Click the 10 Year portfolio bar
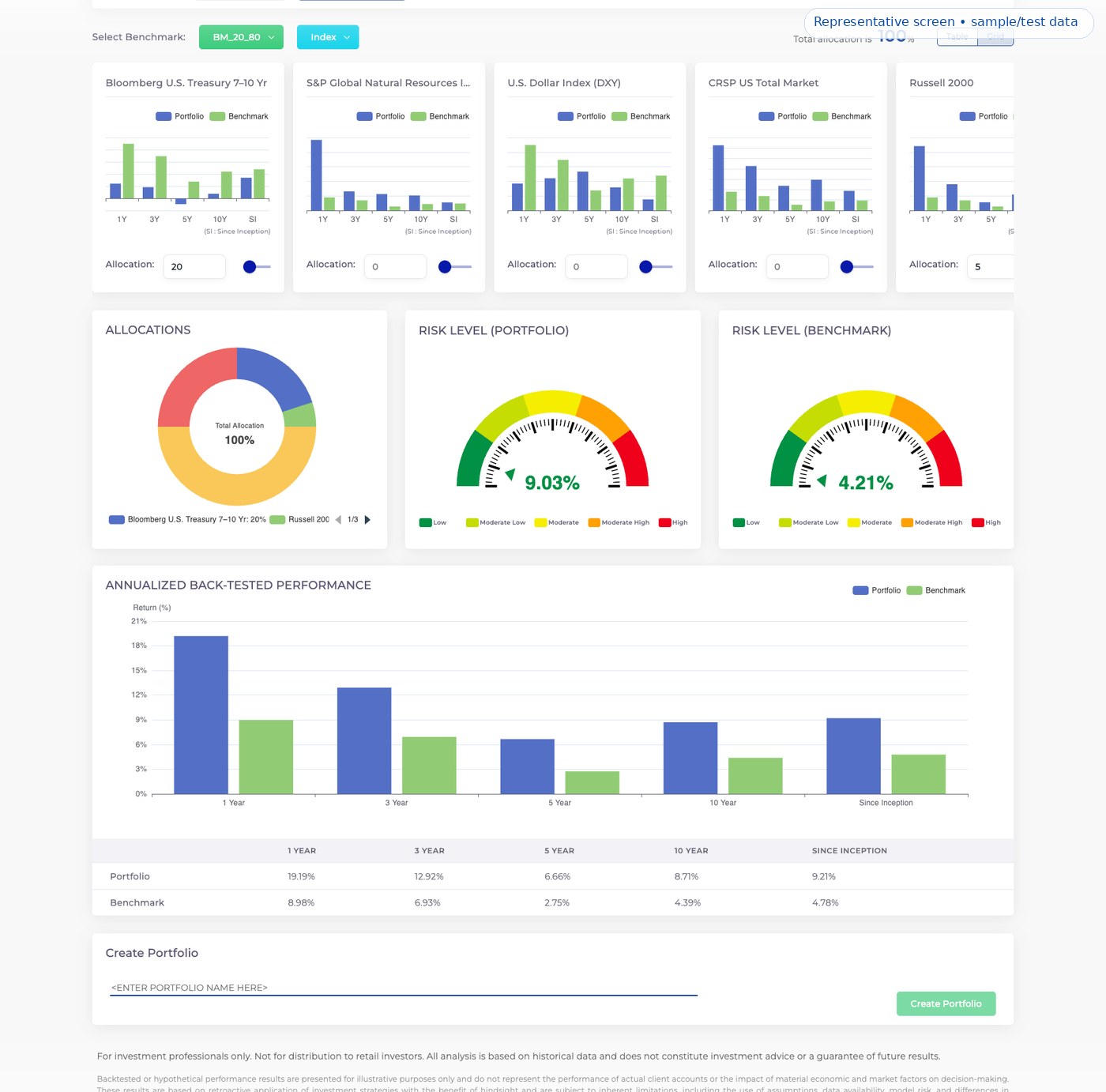The image size is (1106, 1092). point(690,758)
